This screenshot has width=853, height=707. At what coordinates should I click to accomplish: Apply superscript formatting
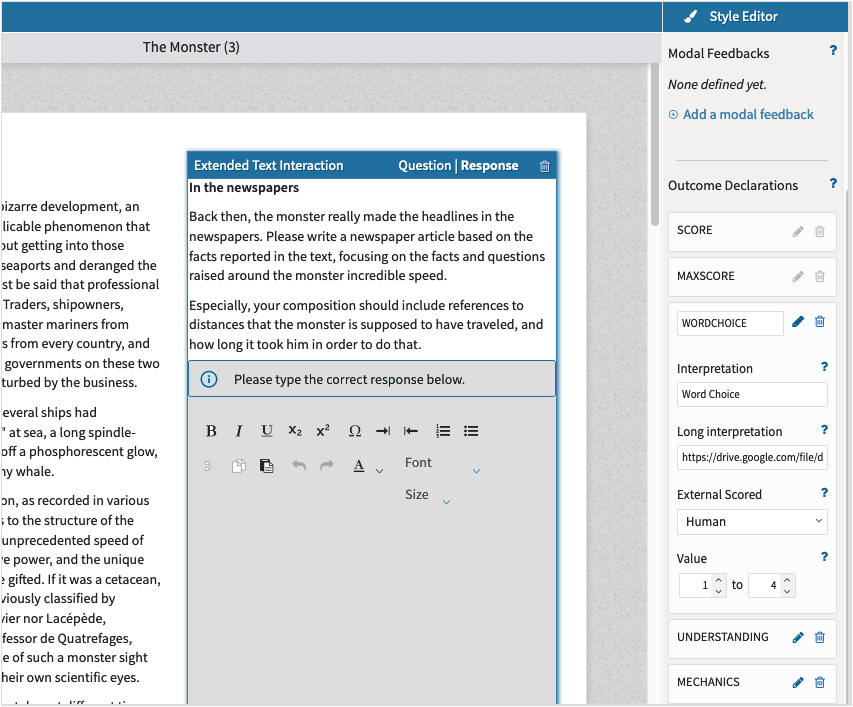pos(322,431)
